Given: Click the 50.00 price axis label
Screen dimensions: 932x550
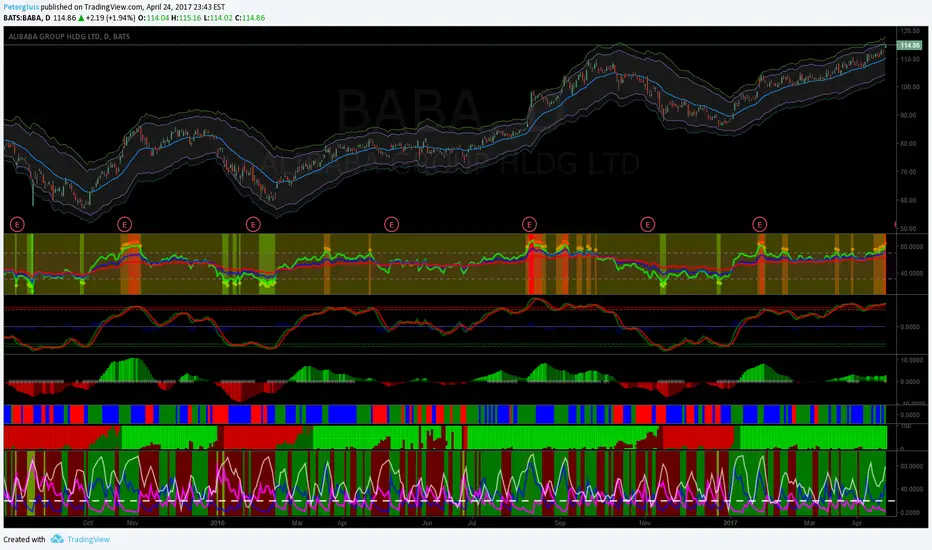Looking at the screenshot, I should [908, 228].
